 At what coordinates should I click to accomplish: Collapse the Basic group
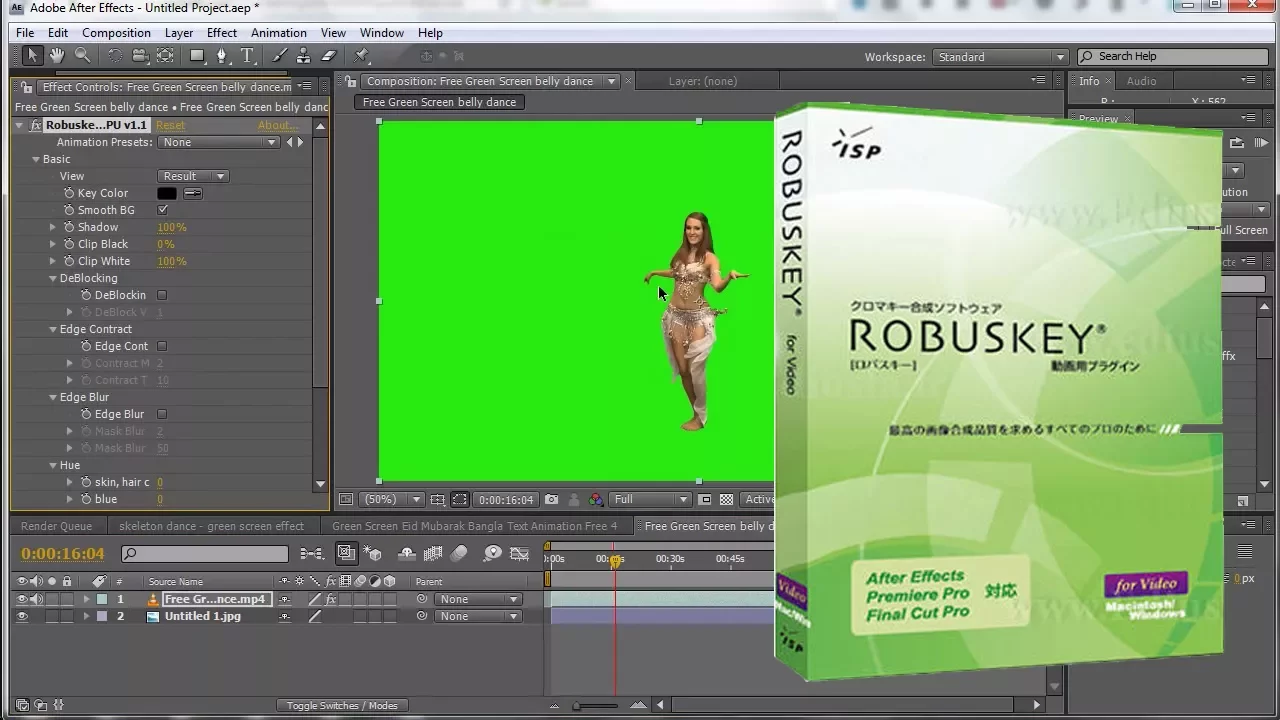[36, 159]
